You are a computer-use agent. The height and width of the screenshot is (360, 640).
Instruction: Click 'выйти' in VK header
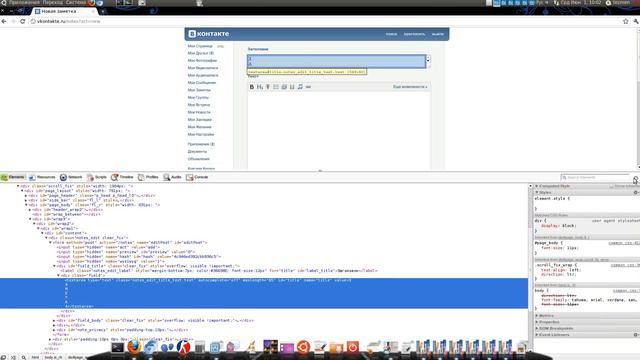438,34
